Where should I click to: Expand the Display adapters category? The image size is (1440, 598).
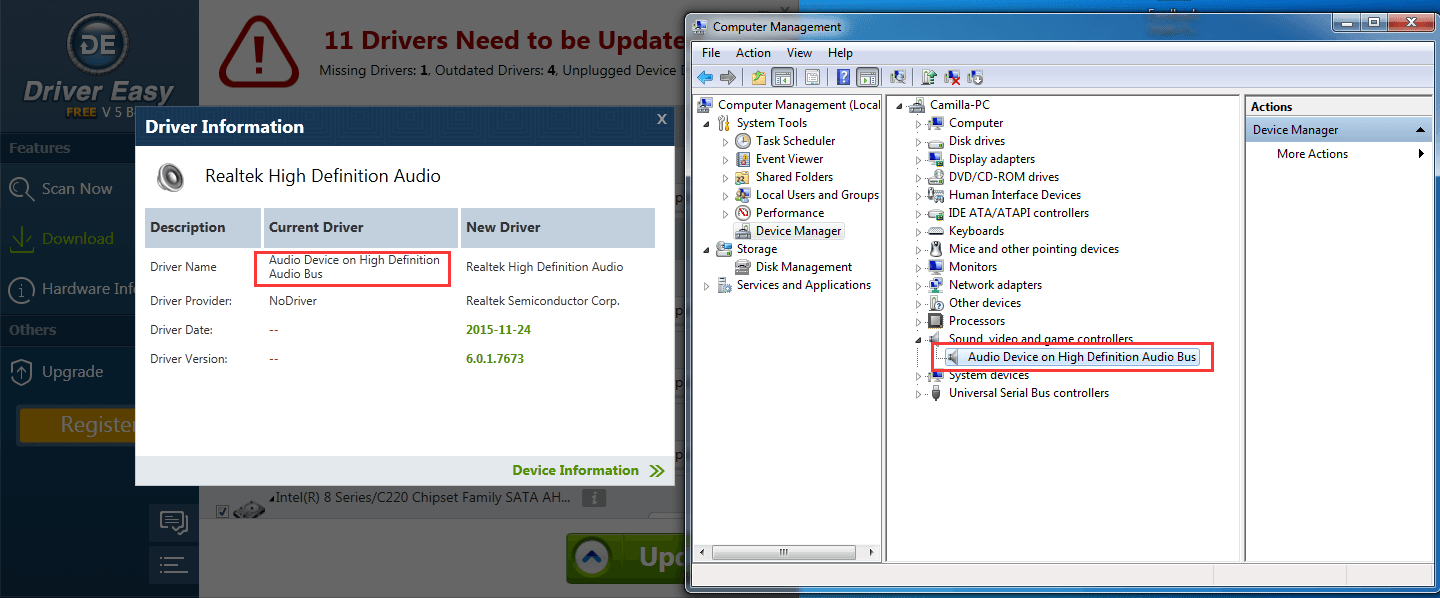(919, 159)
